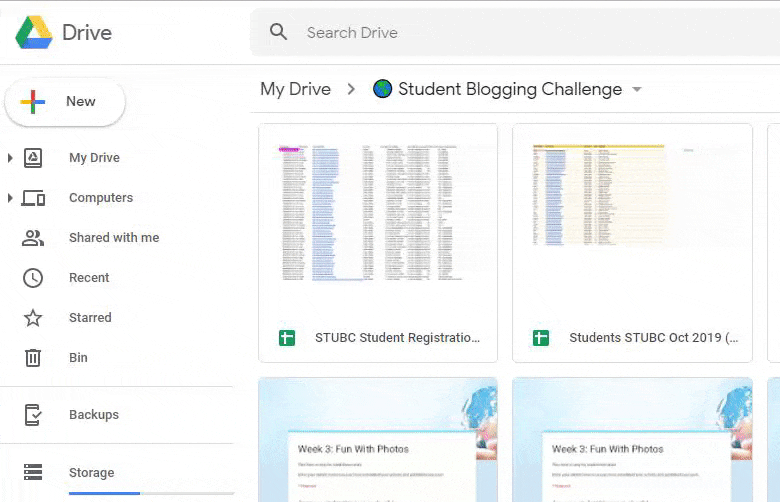
Task: Open My Drive in the sidebar
Action: tap(94, 158)
